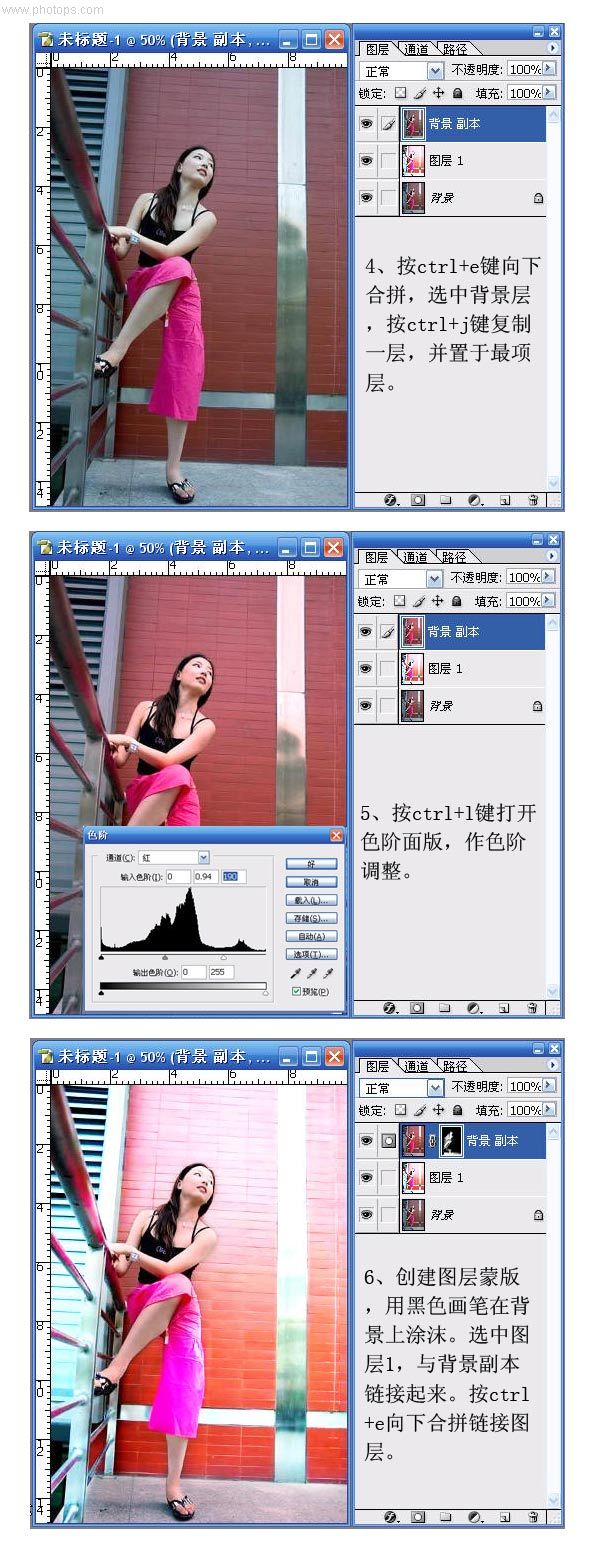Click the 好 button in the Levels dialog

coord(311,864)
